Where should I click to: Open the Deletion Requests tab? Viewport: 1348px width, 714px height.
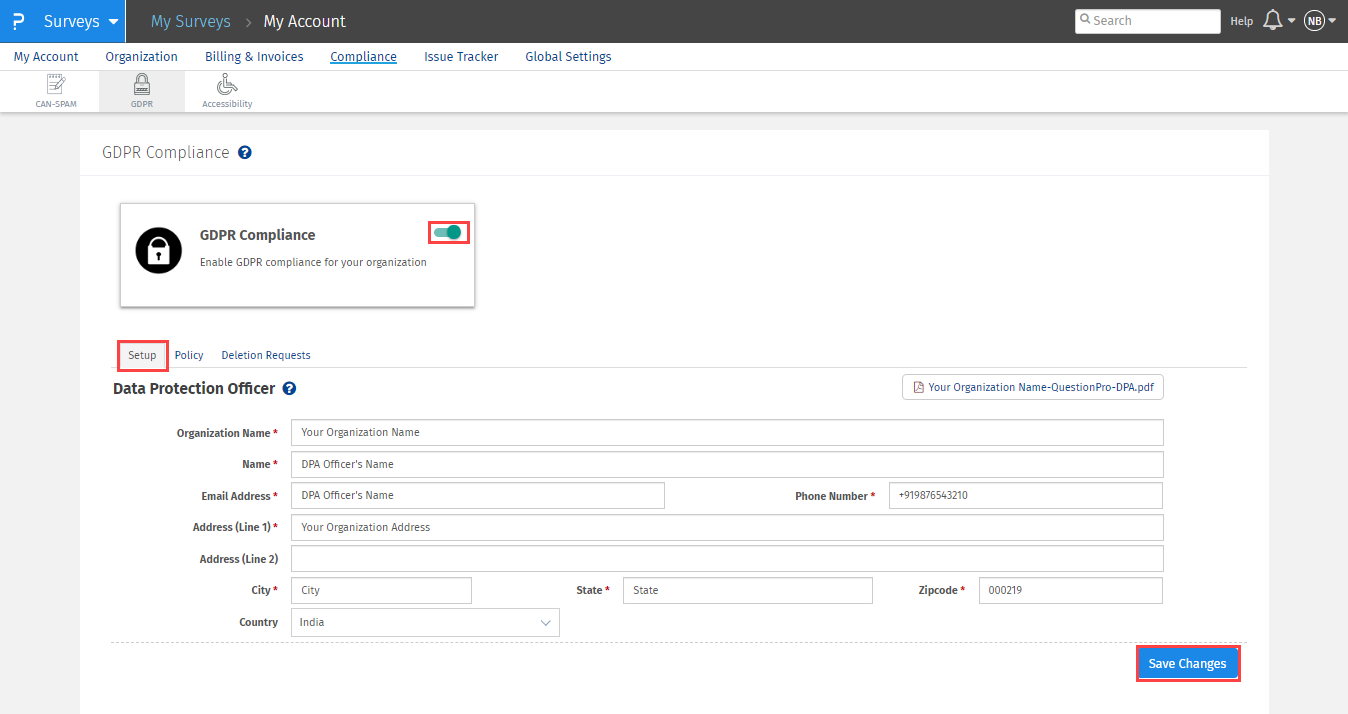(266, 355)
